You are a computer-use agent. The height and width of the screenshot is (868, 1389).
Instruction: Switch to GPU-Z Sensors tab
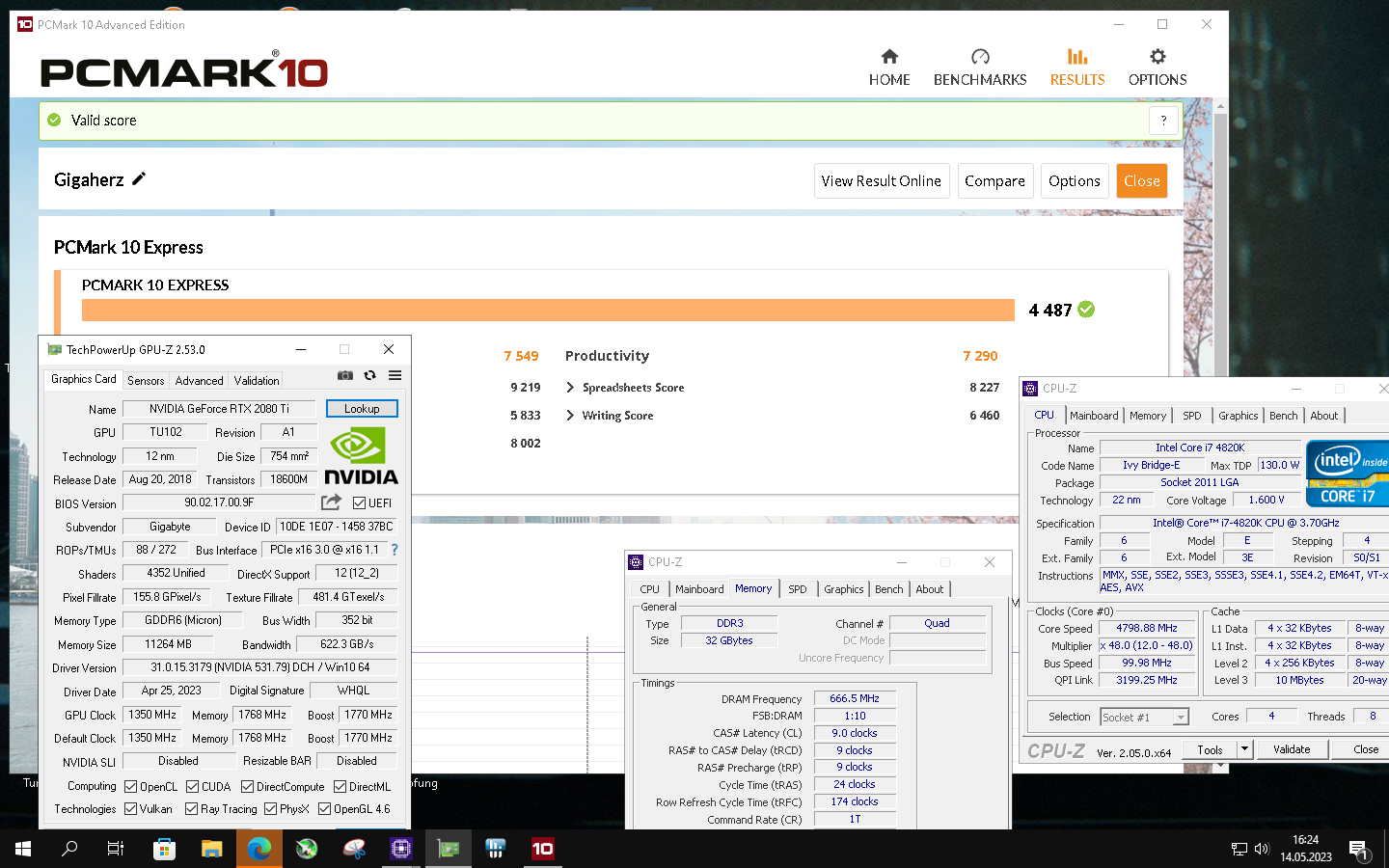146,381
